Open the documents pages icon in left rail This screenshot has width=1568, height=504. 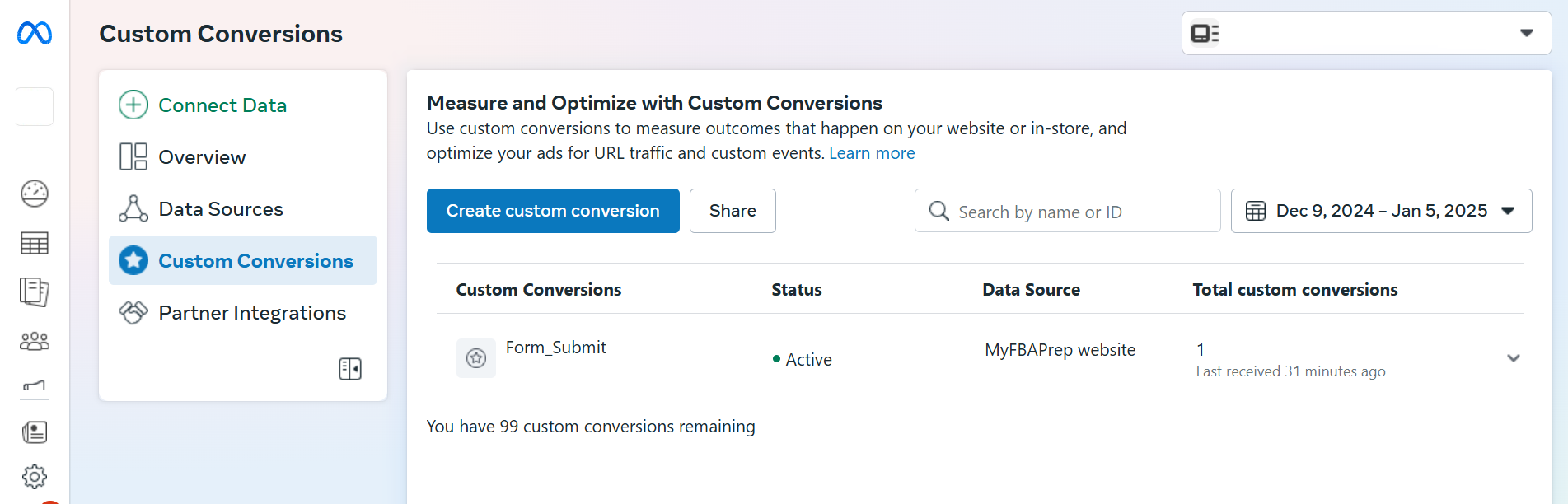(x=35, y=292)
